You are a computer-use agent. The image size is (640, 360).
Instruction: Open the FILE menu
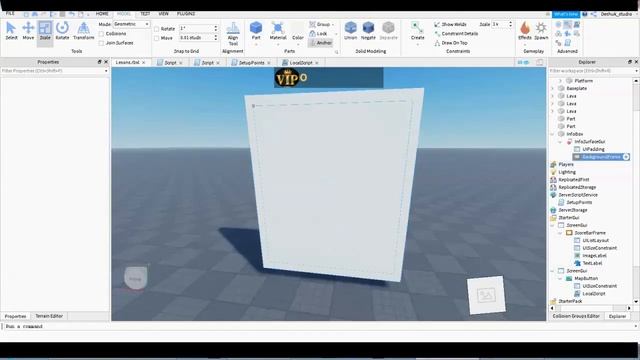[10, 13]
